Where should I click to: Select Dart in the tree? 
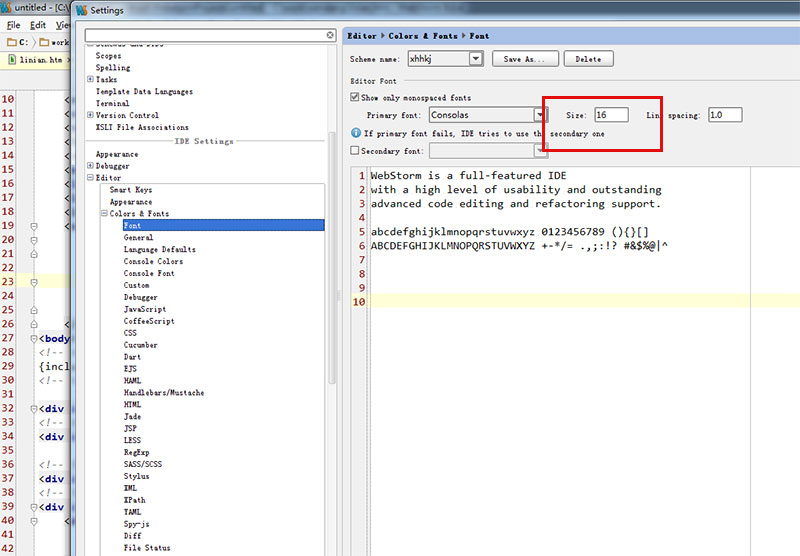[132, 357]
